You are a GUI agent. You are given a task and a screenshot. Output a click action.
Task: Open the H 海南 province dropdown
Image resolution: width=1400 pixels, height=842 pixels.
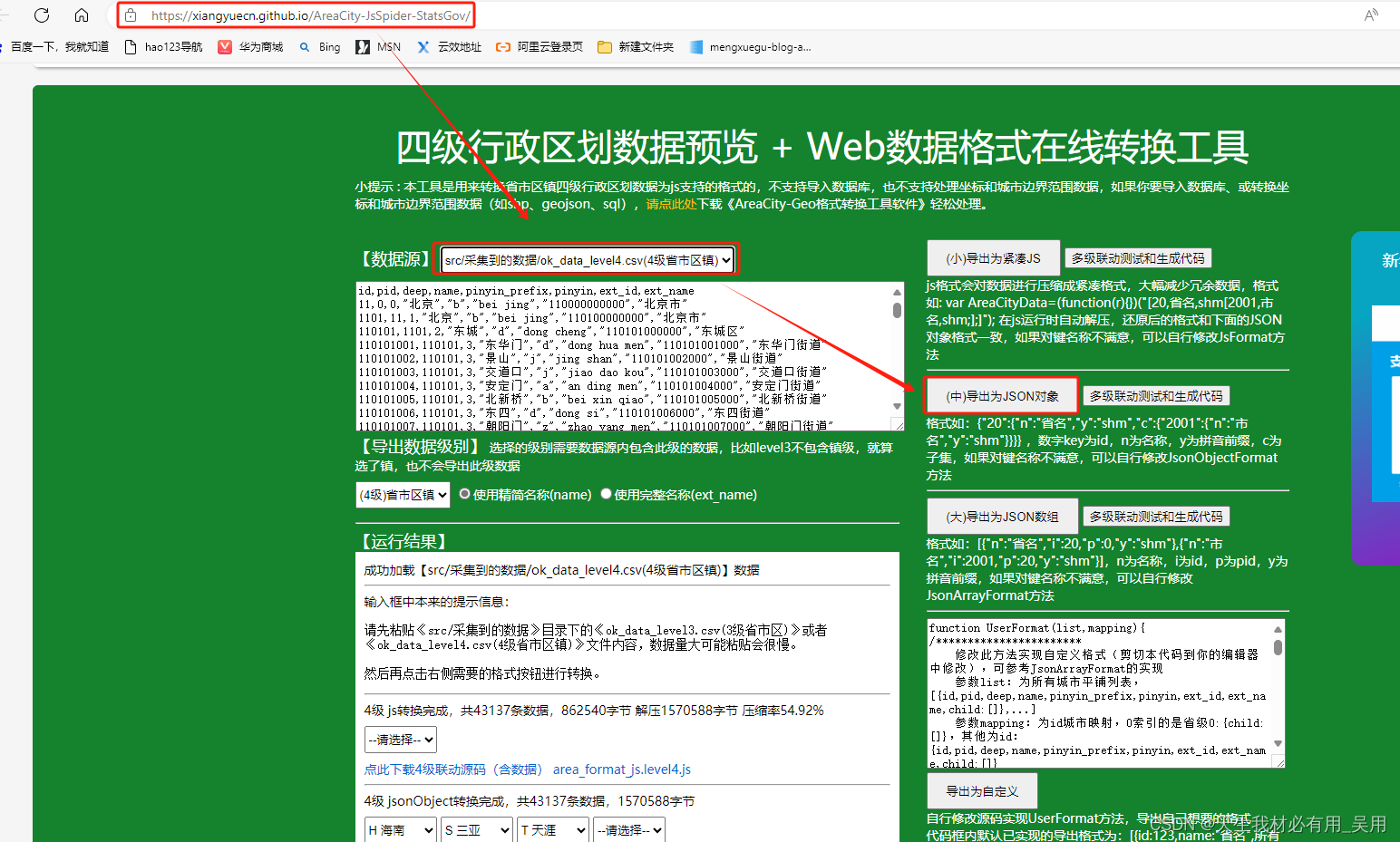(401, 830)
